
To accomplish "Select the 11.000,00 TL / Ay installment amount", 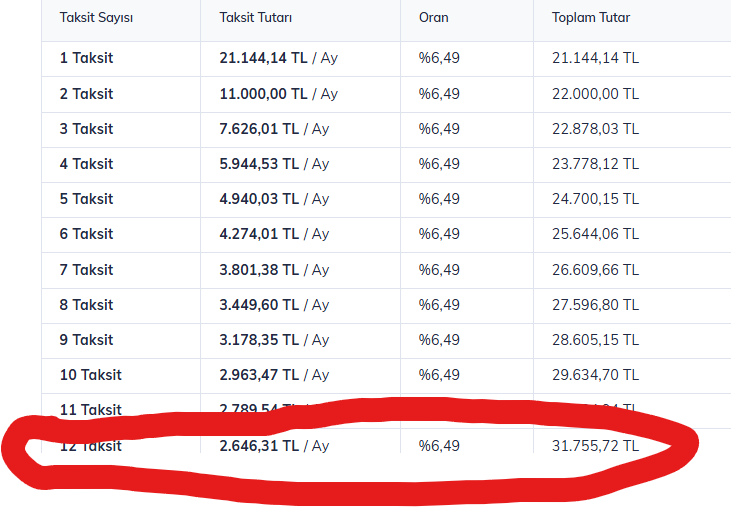I will point(278,94).
